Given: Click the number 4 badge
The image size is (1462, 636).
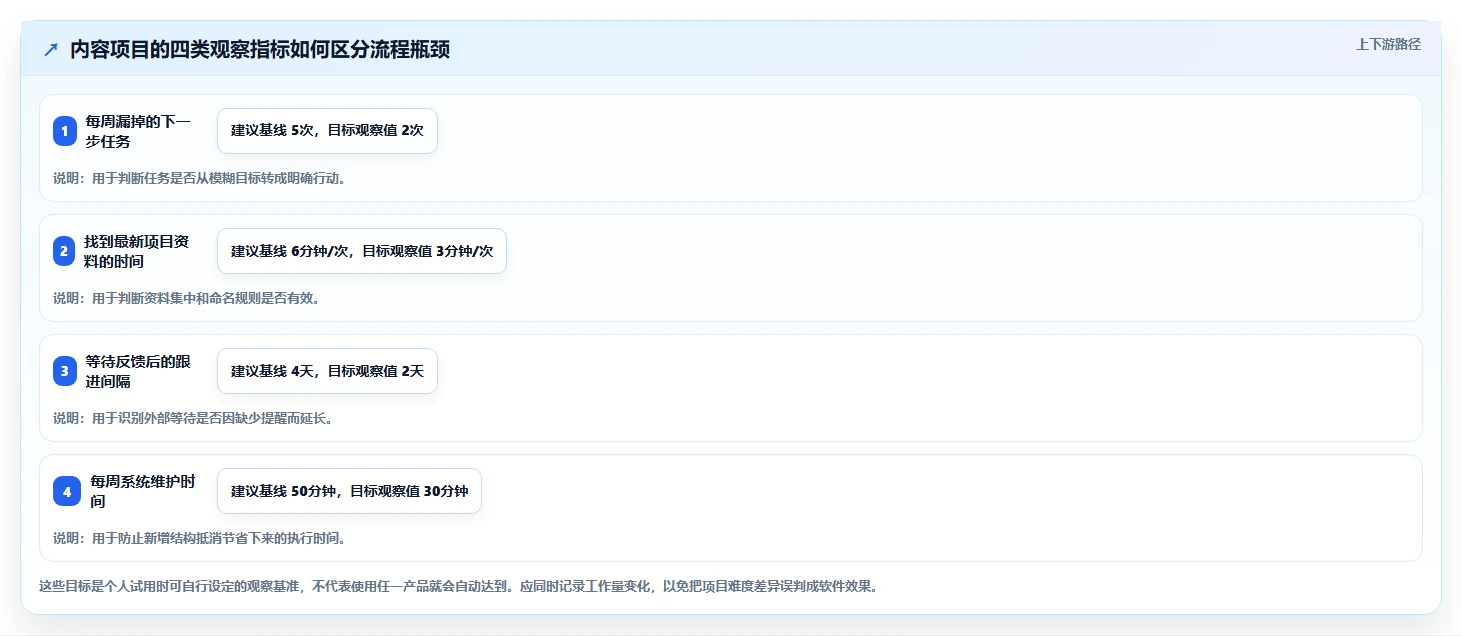Looking at the screenshot, I should 67,491.
